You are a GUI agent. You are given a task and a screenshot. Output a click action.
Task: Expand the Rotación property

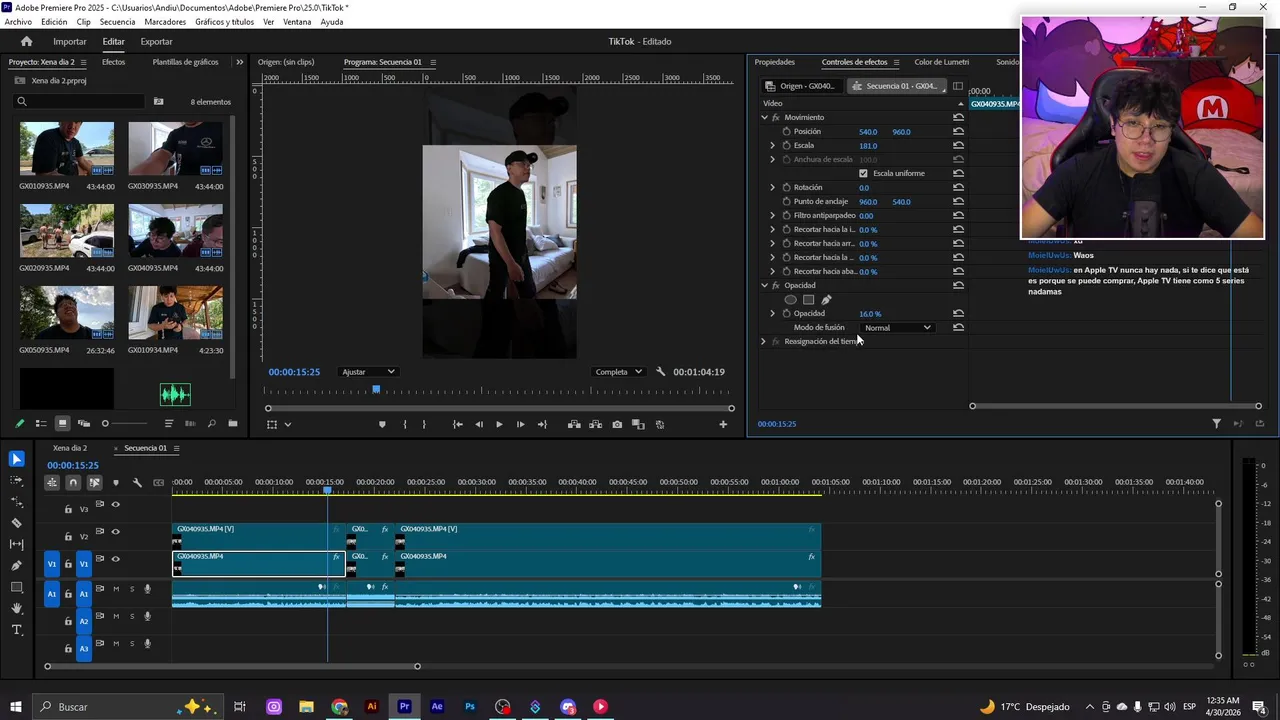[x=772, y=187]
